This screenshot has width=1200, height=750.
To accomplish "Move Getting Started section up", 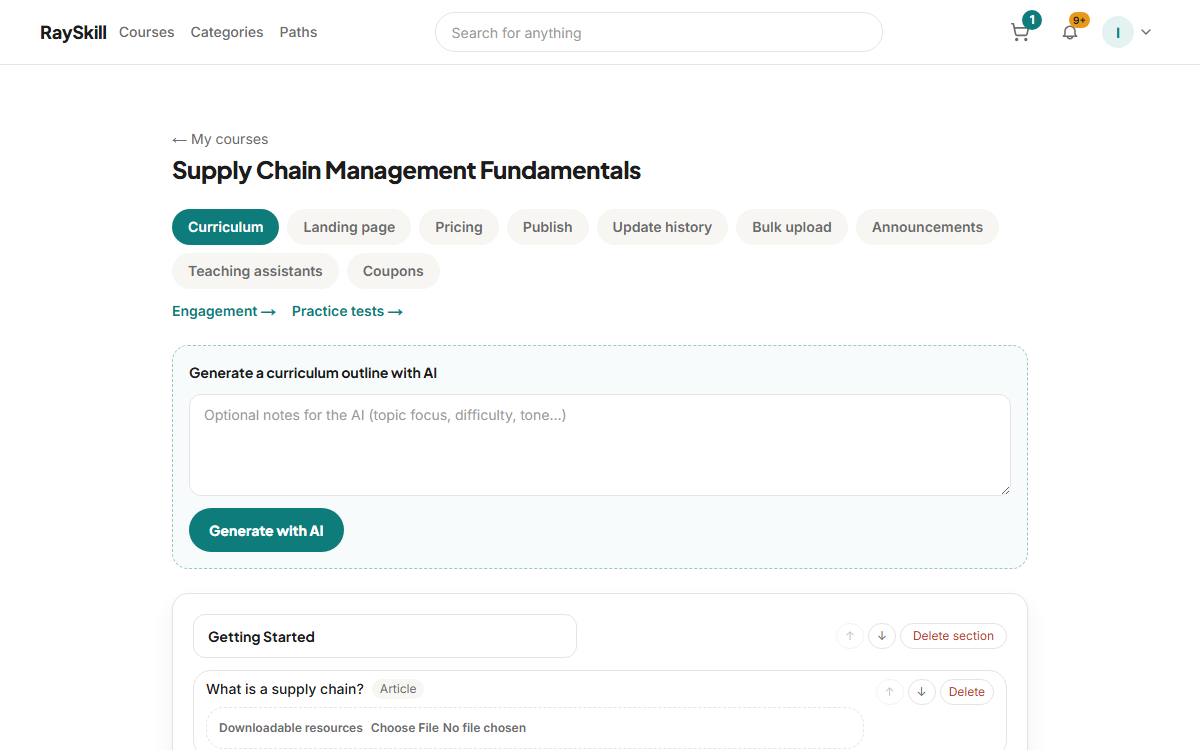I will [x=850, y=636].
